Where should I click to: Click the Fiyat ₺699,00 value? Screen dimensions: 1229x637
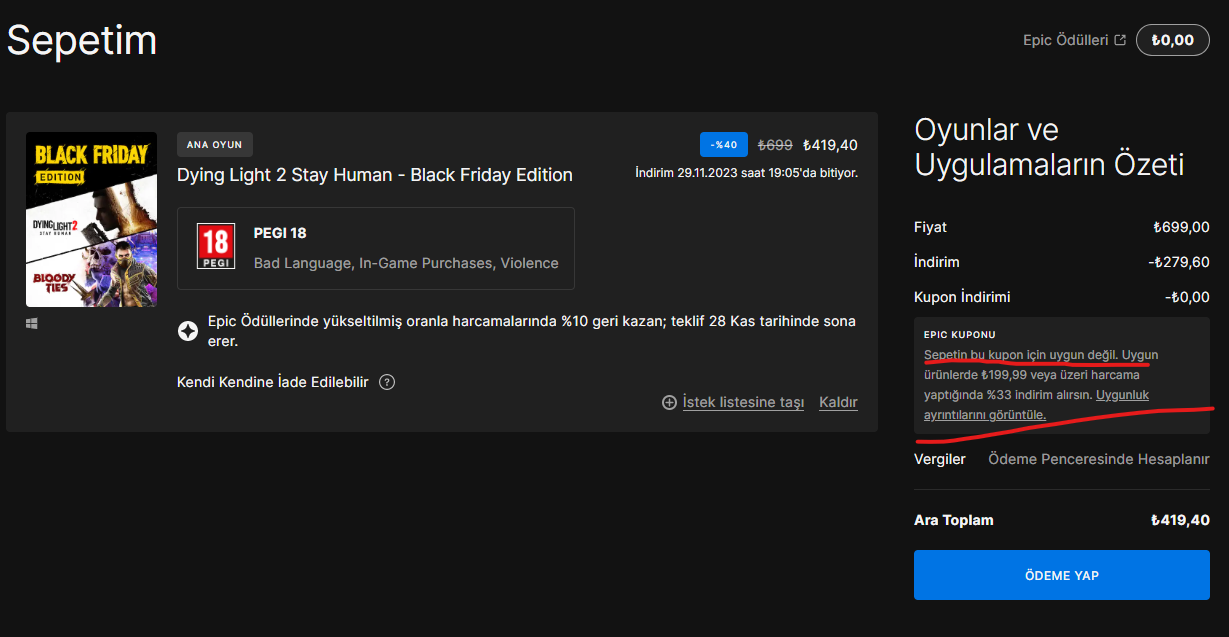click(1181, 227)
